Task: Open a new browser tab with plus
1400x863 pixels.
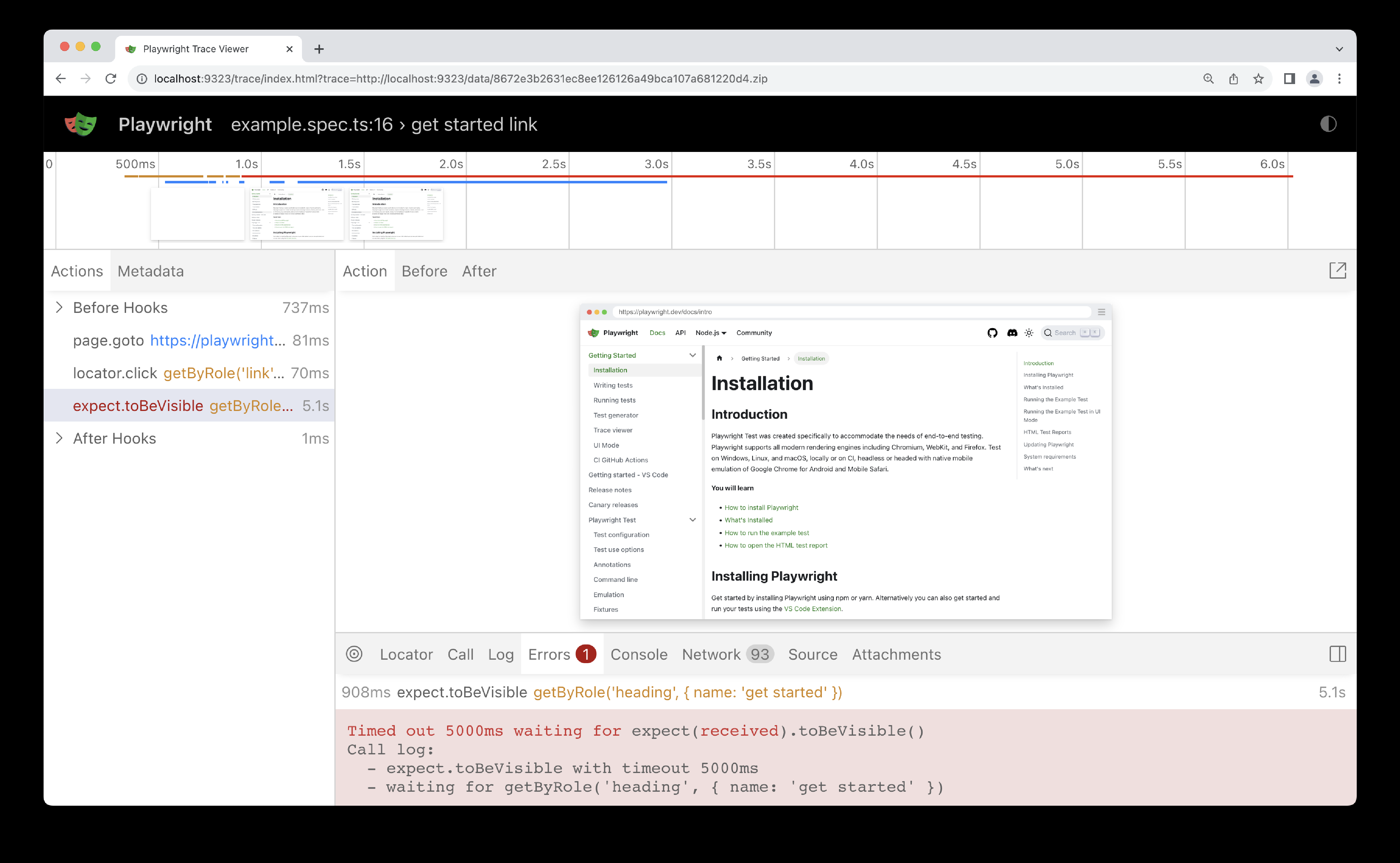Action: coord(319,49)
